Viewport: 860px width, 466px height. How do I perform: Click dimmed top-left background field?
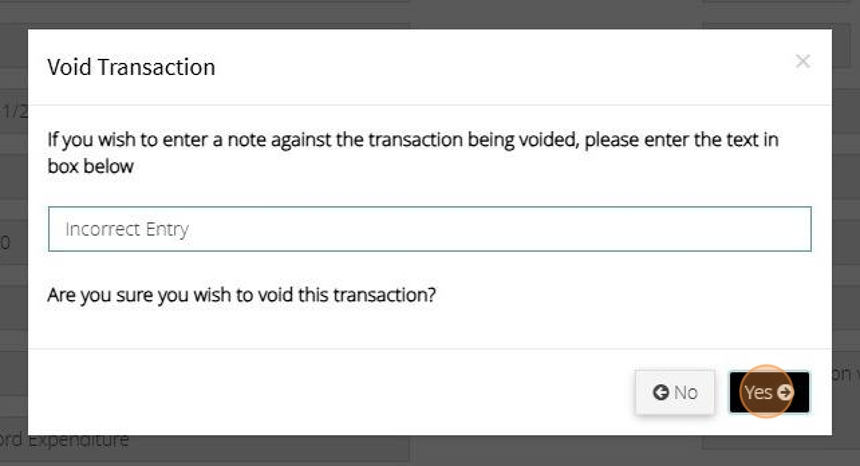click(x=200, y=12)
